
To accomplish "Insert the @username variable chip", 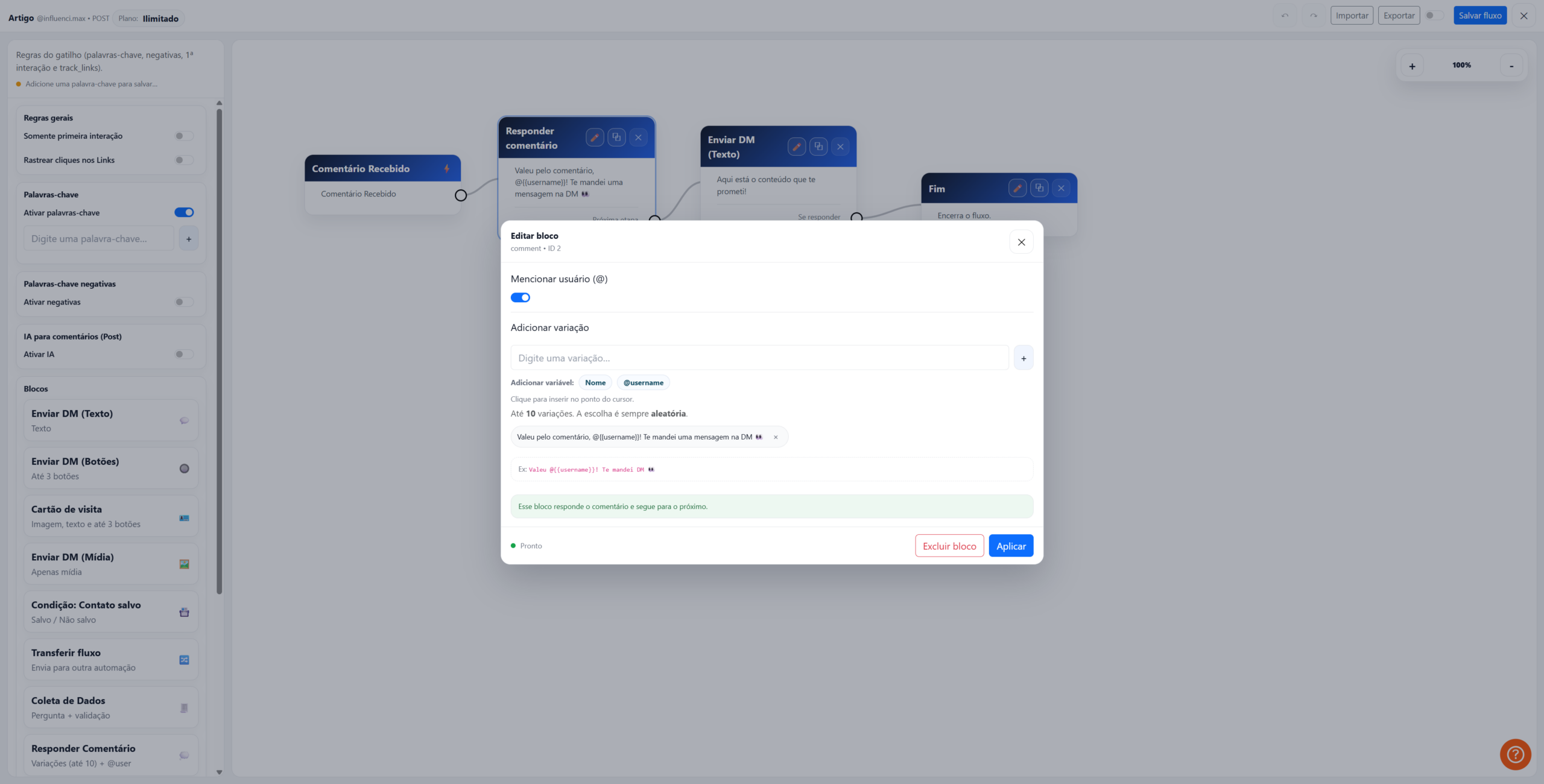I will [643, 382].
